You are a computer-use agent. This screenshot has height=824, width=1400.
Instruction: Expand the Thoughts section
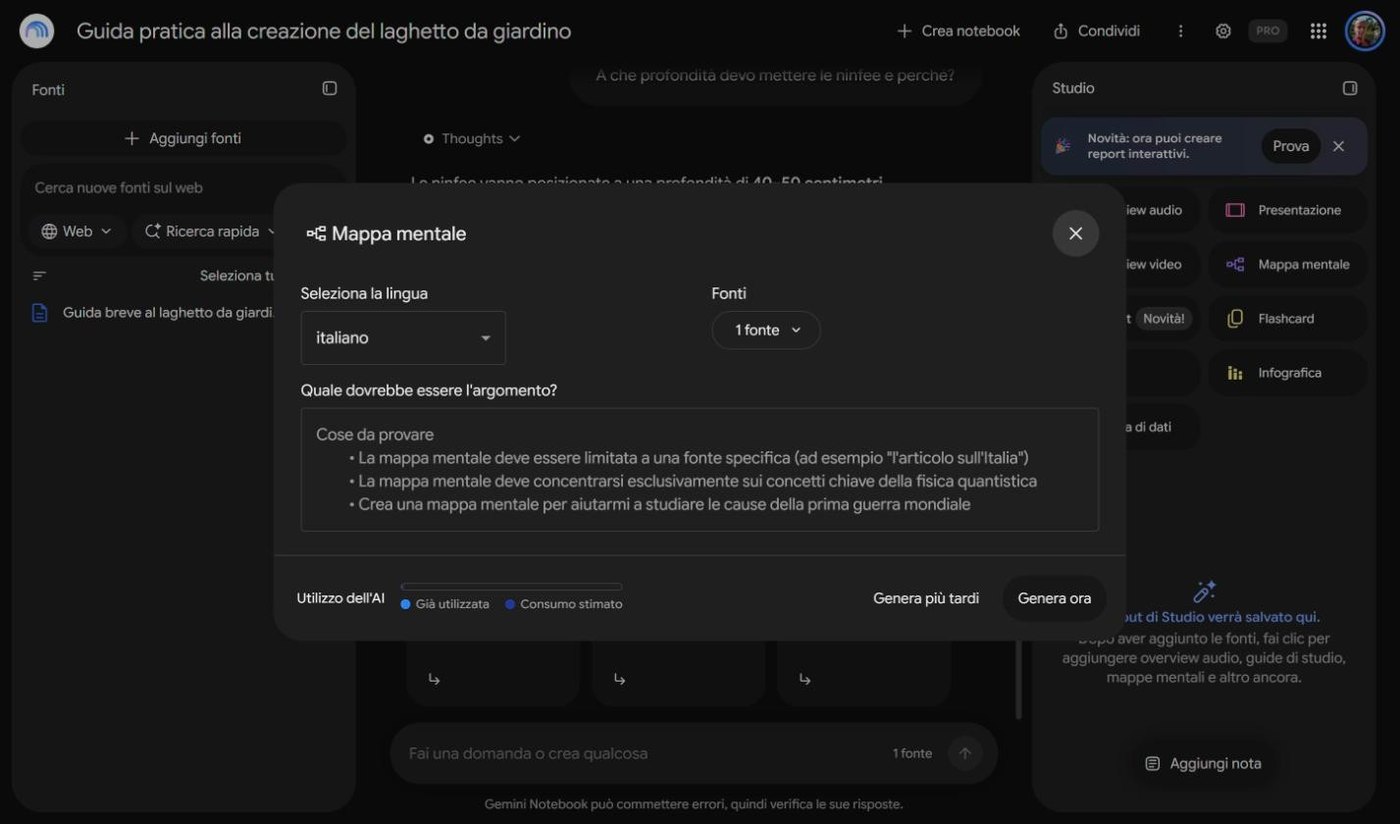pyautogui.click(x=471, y=139)
